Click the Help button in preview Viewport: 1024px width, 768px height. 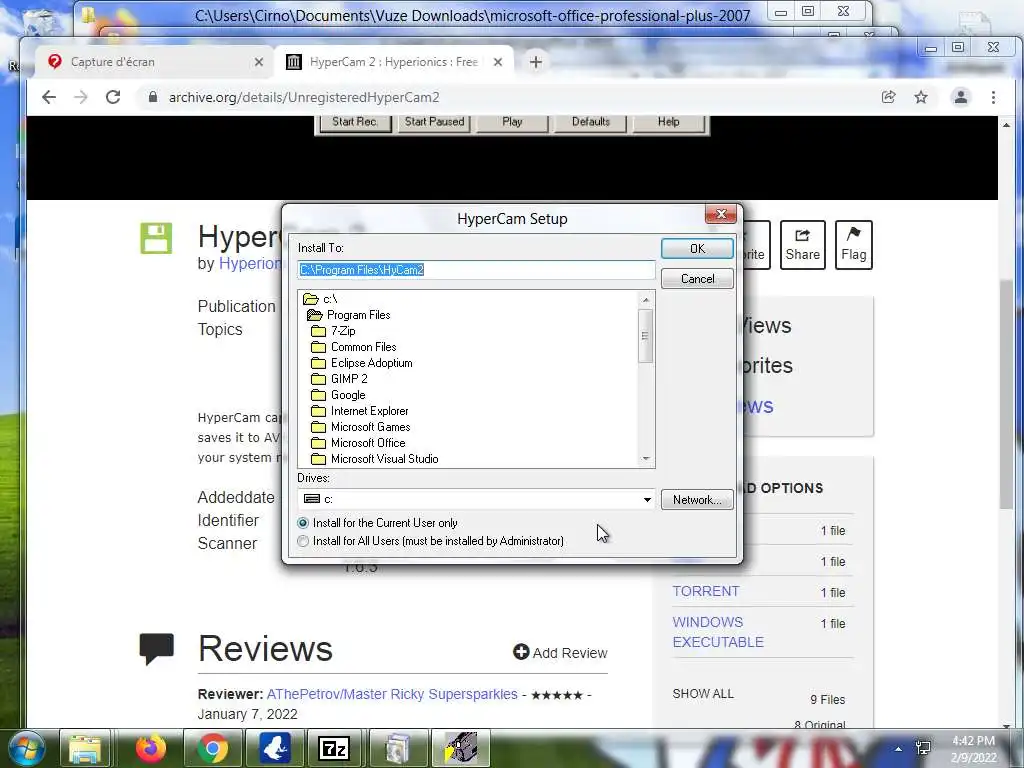(668, 122)
